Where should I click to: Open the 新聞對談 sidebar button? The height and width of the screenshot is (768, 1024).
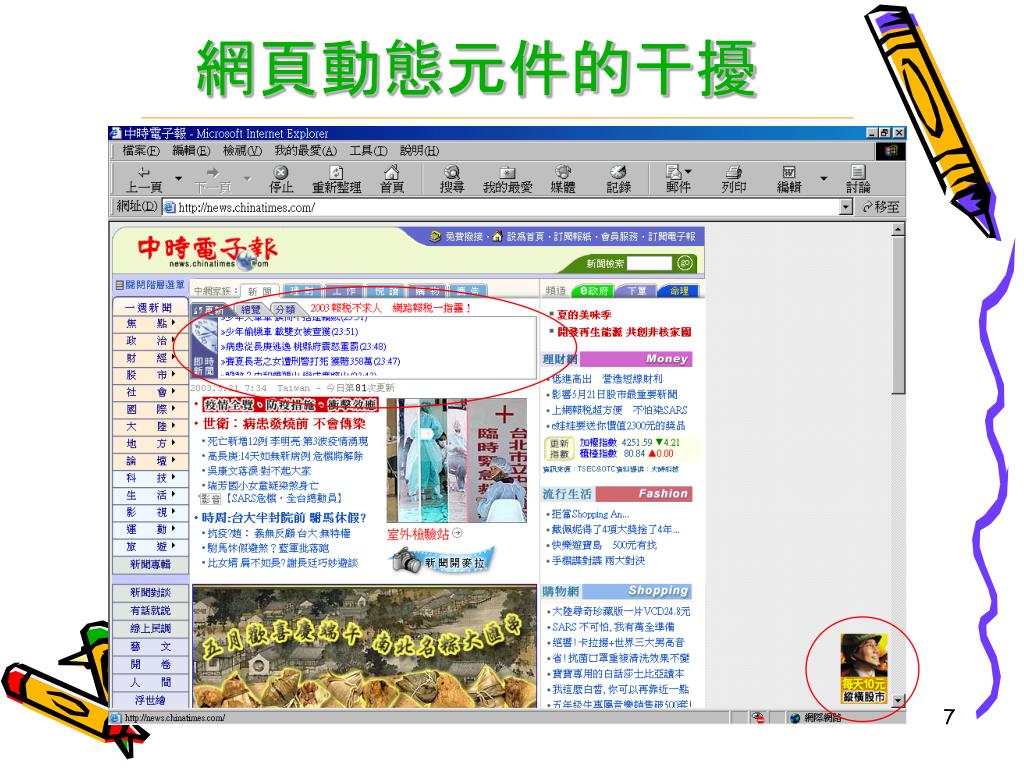pos(150,592)
